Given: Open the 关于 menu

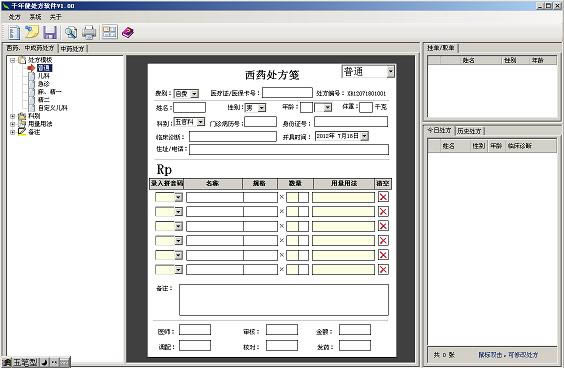Looking at the screenshot, I should (x=56, y=17).
